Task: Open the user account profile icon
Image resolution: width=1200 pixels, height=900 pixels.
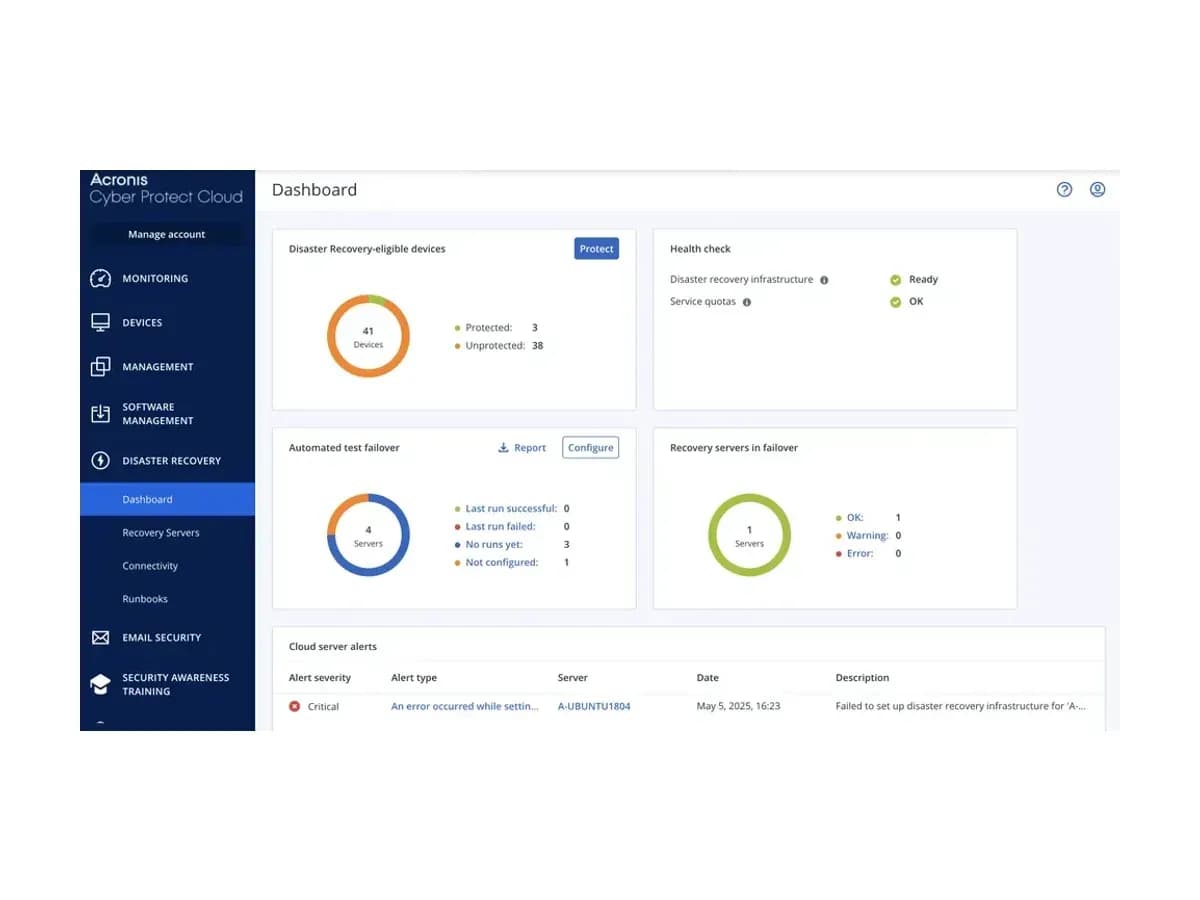Action: coord(1097,189)
